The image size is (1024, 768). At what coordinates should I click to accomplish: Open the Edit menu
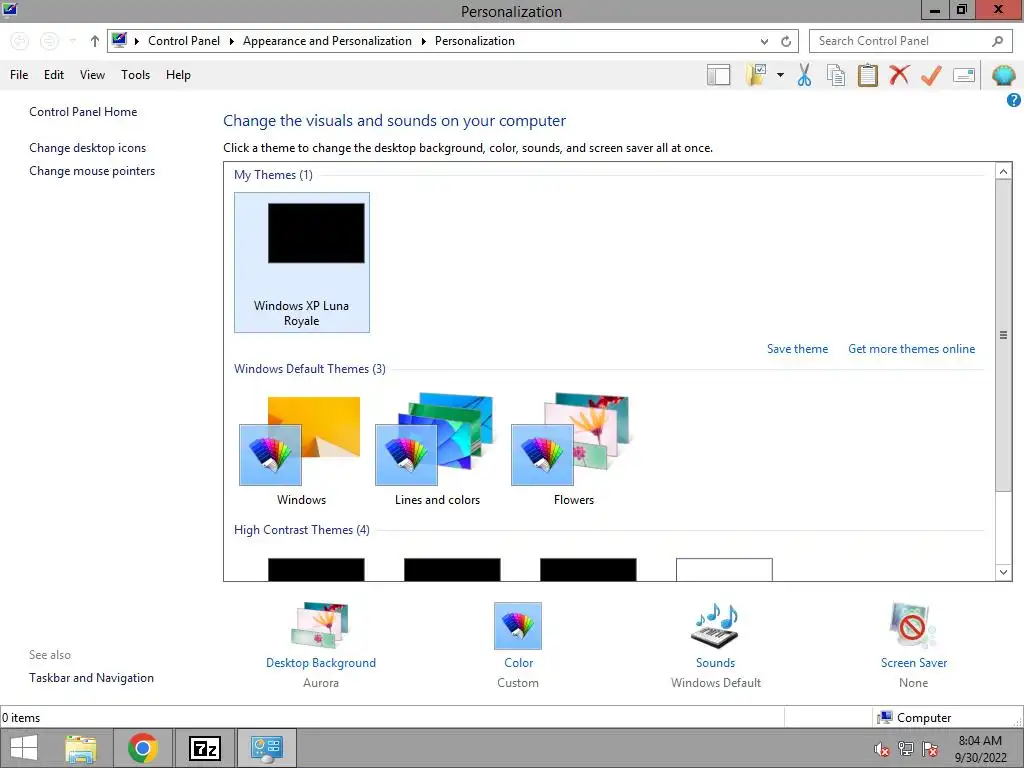pos(54,74)
